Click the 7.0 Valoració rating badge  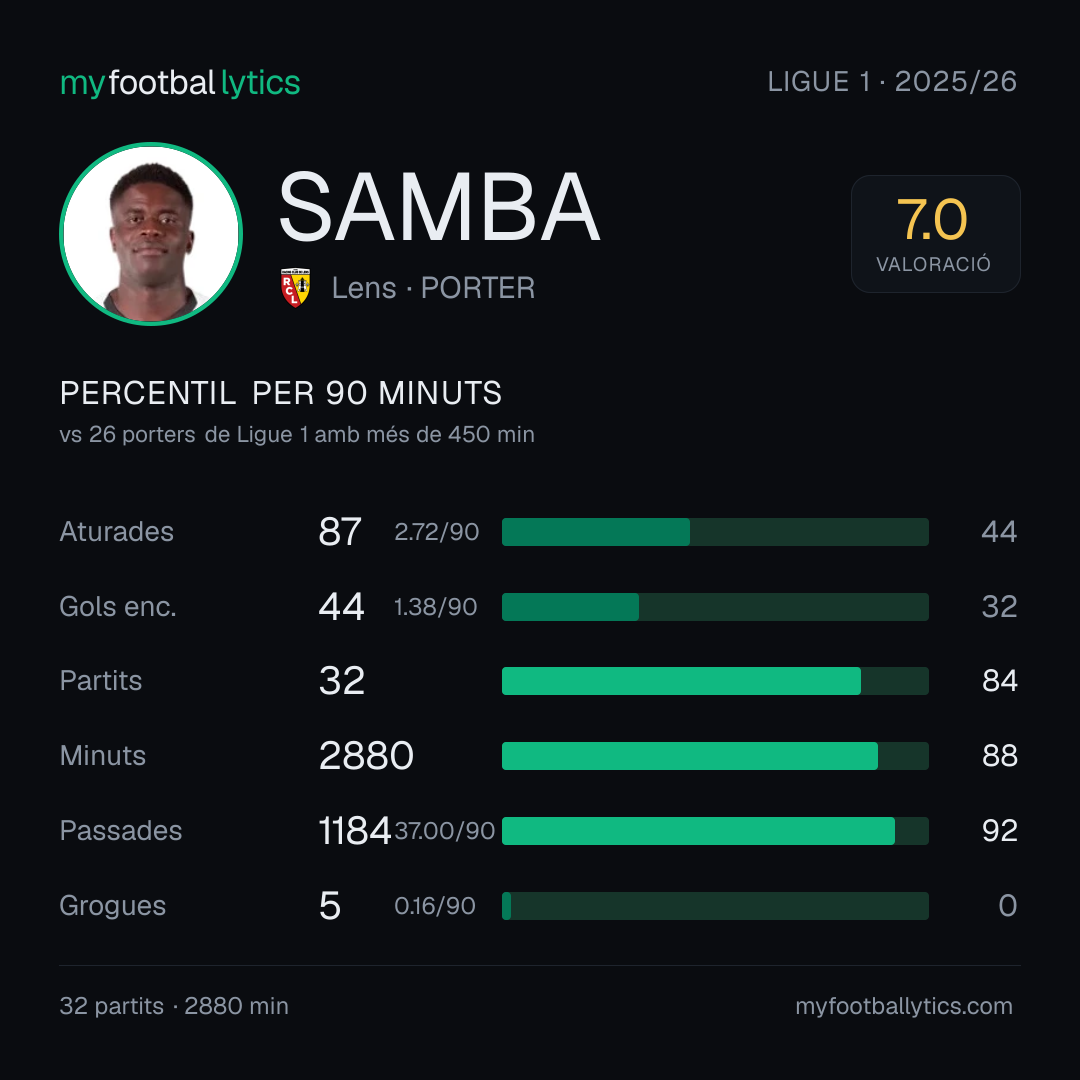[935, 233]
